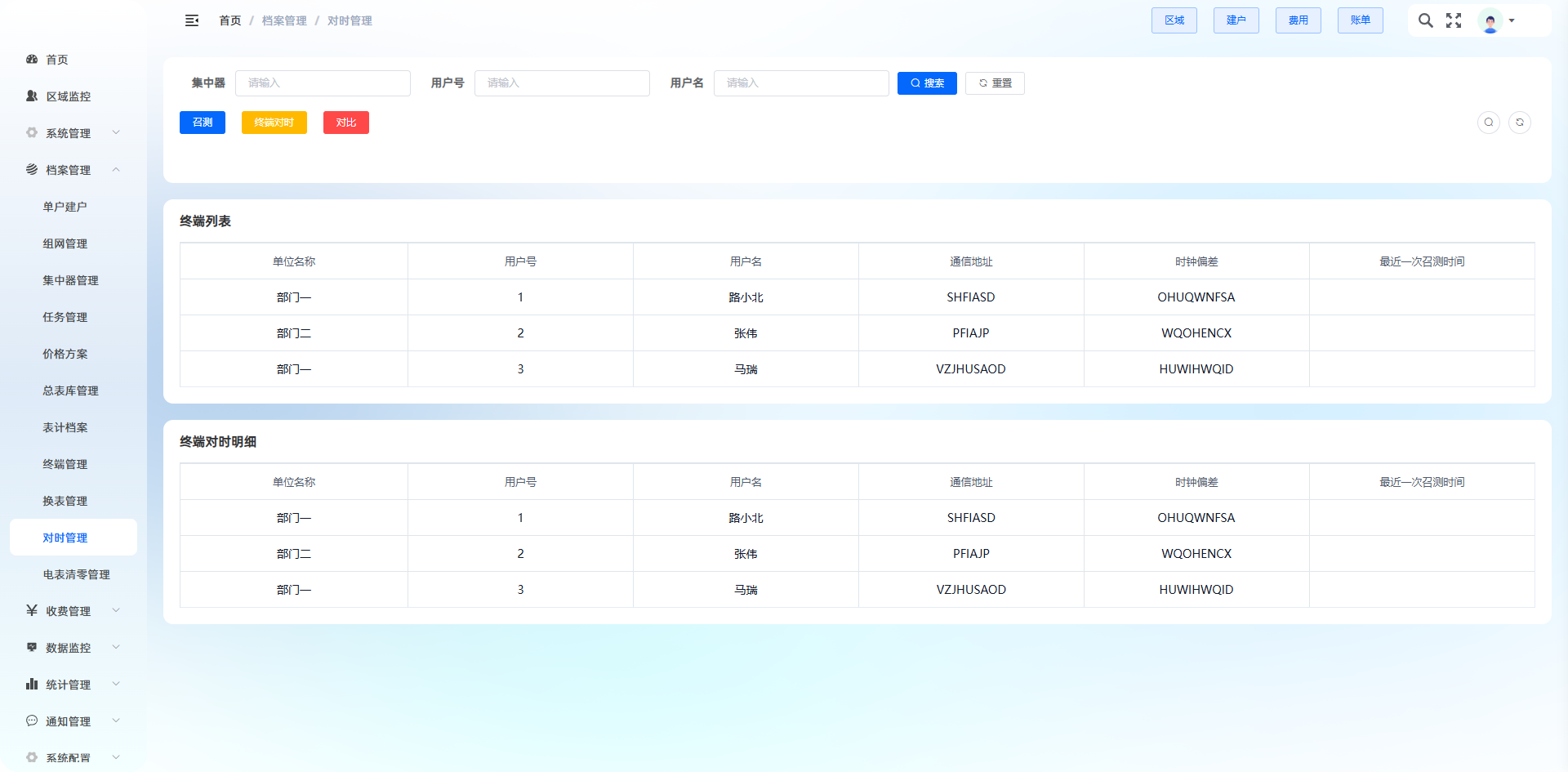This screenshot has height=772, width=1568.
Task: Select 集中器管理 menu item
Action: coord(70,280)
